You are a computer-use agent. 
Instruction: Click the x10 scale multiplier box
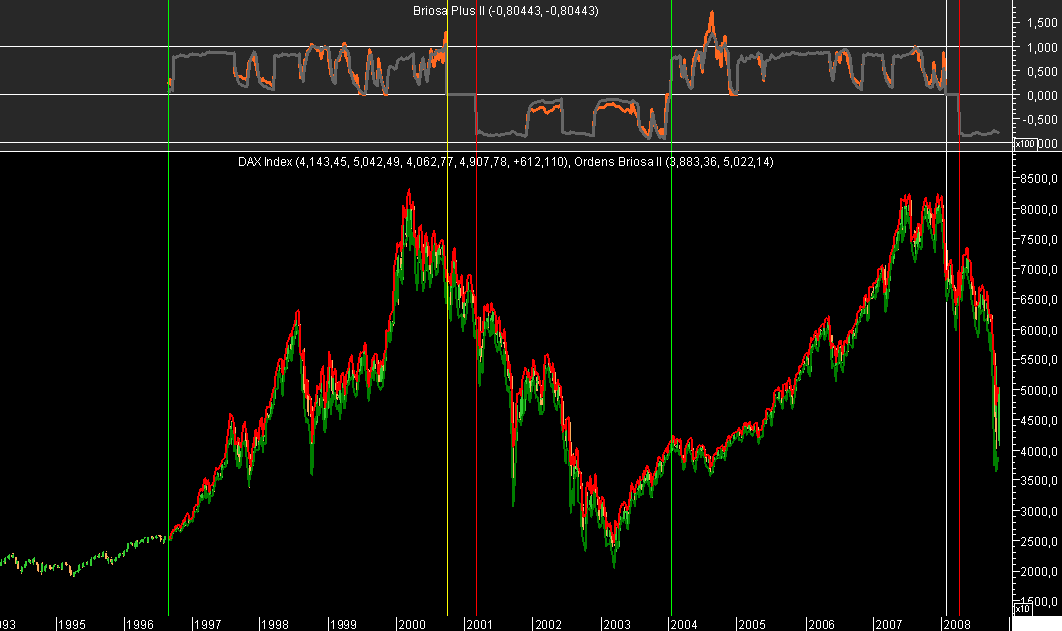(1022, 609)
